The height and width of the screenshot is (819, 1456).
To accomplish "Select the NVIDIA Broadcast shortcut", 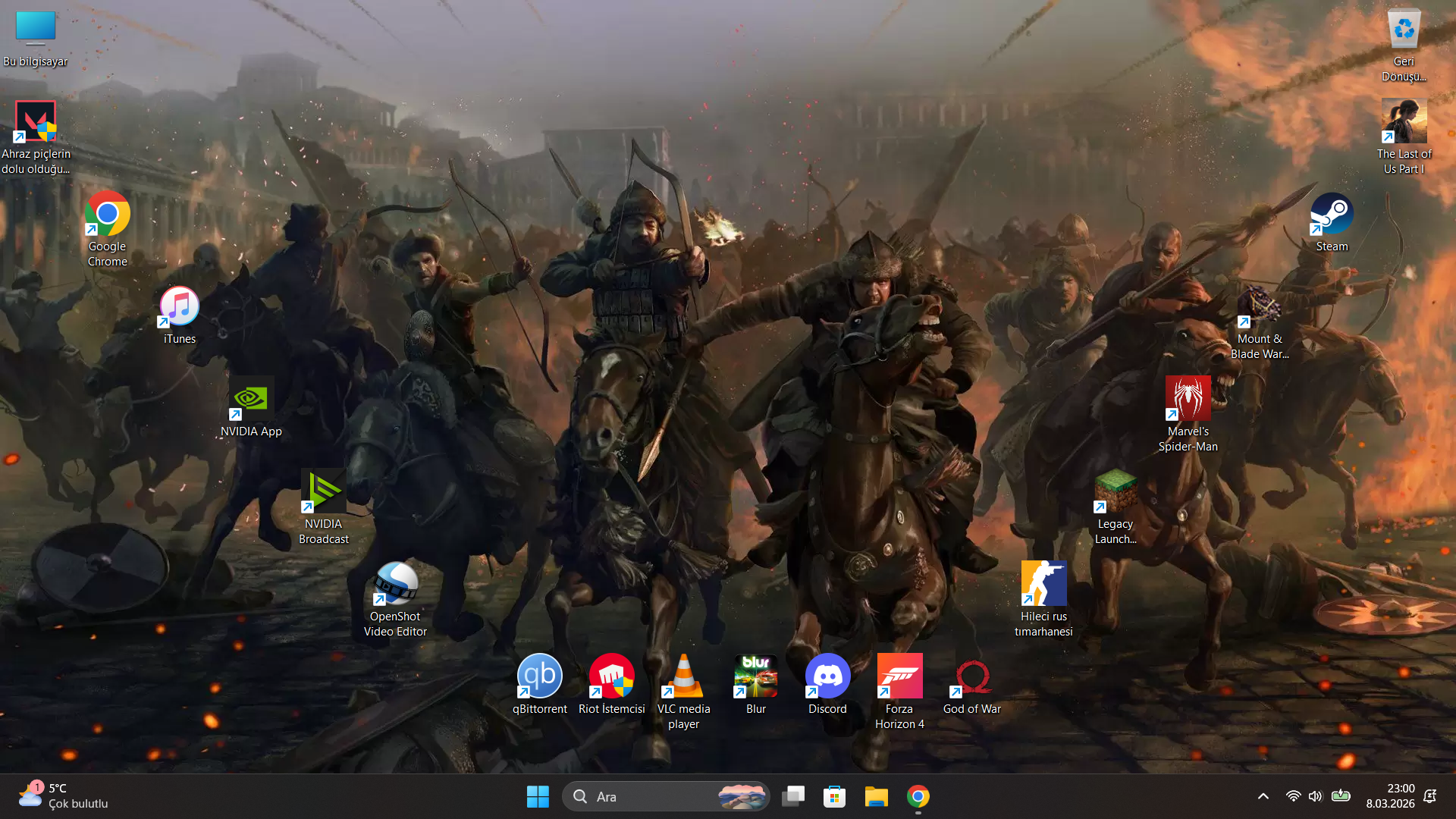I will coord(323,508).
